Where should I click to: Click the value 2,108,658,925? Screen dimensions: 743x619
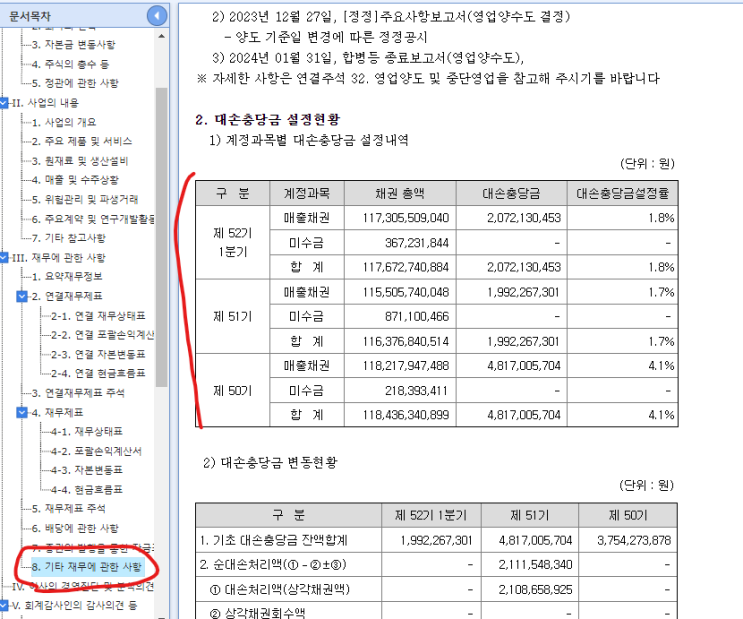[535, 590]
